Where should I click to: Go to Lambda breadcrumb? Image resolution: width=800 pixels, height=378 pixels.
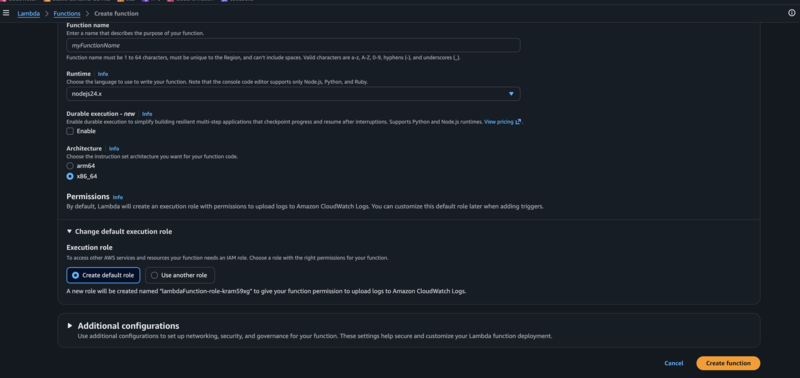click(x=29, y=14)
